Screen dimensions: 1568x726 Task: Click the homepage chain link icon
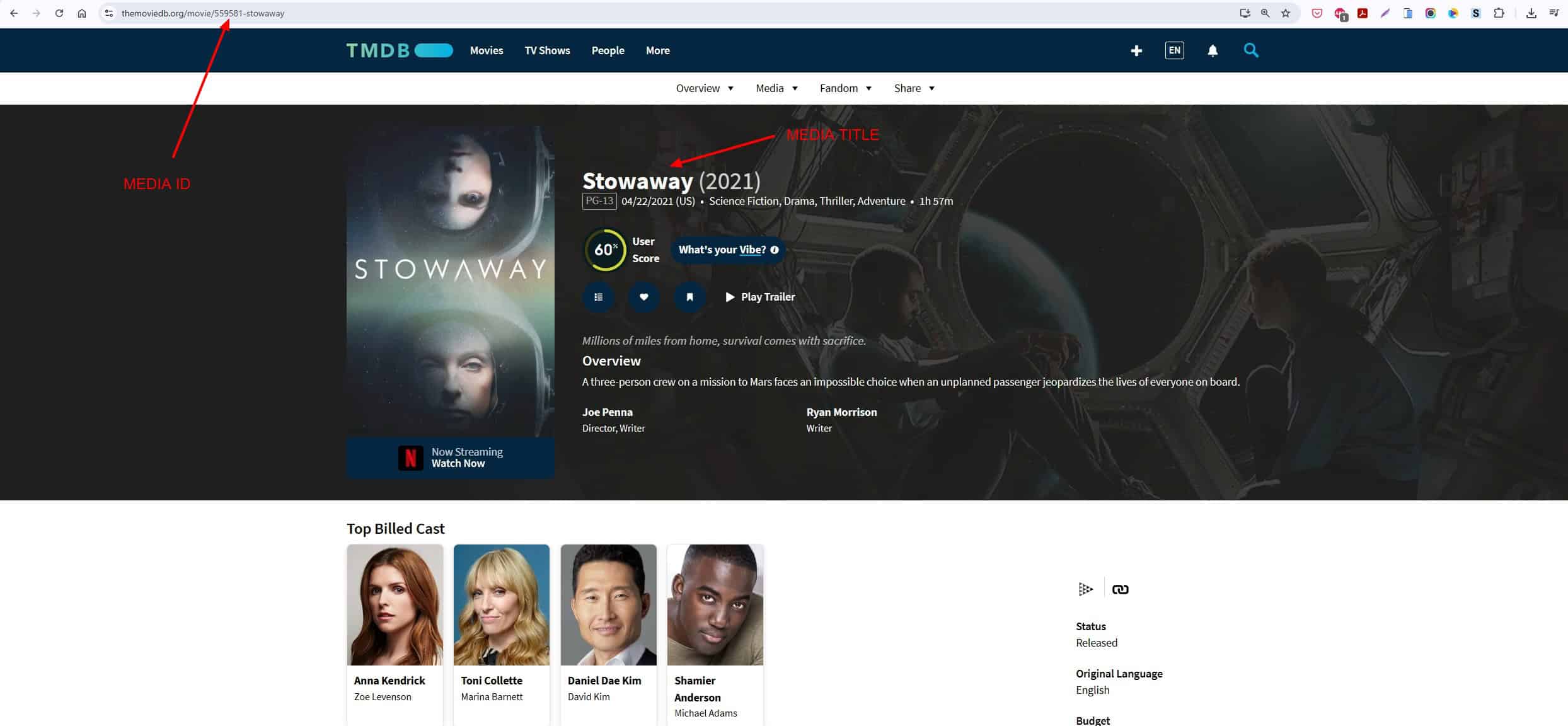click(x=1121, y=589)
